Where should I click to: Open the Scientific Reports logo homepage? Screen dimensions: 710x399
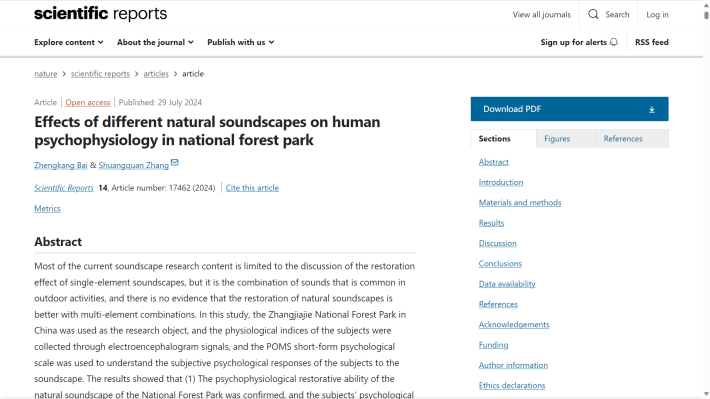pyautogui.click(x=101, y=14)
